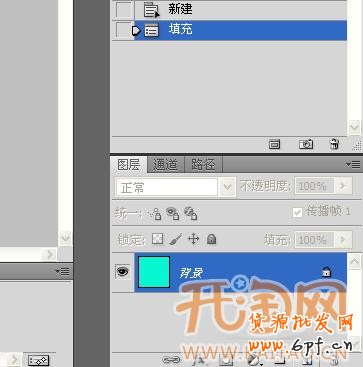Screen dimensions: 363x367
Task: Lock position move icon
Action: 193,239
